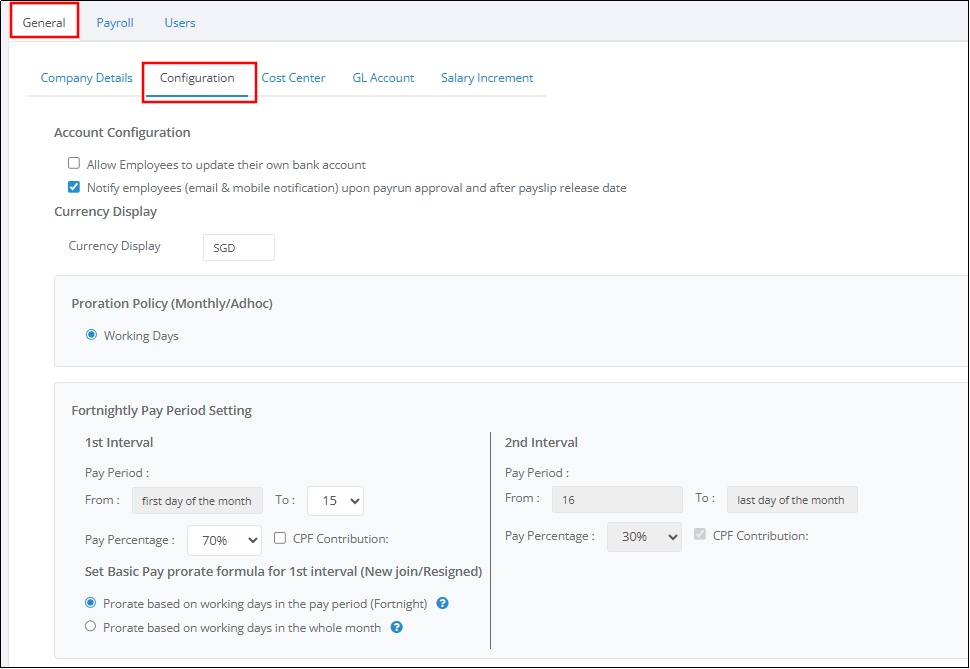Open the 1st interval To day dropdown
970x669 pixels.
(335, 501)
